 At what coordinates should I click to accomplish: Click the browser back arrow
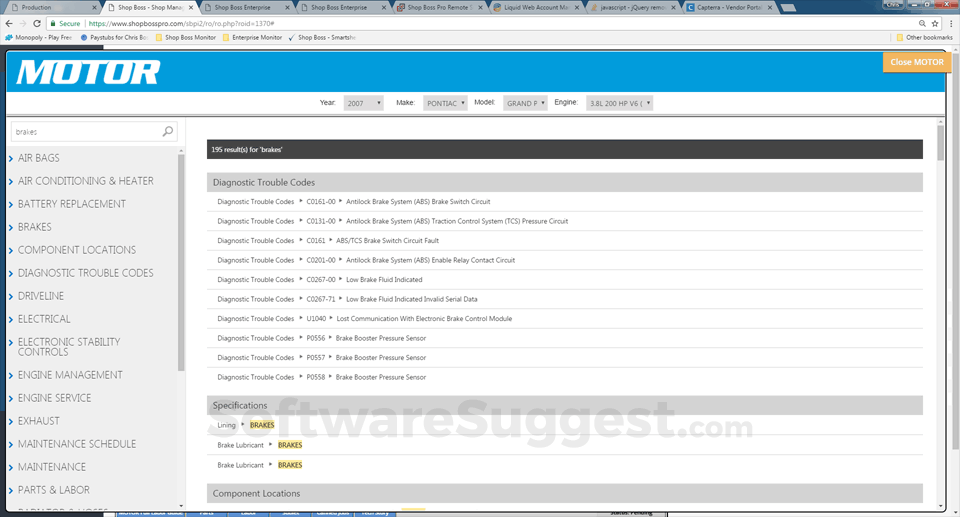coord(9,22)
